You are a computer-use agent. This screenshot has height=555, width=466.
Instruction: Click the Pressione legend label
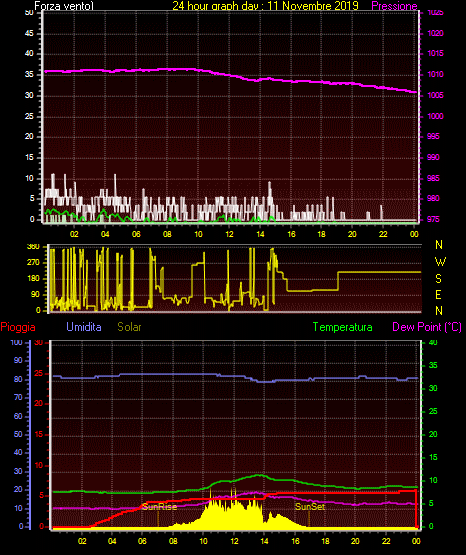point(394,6)
